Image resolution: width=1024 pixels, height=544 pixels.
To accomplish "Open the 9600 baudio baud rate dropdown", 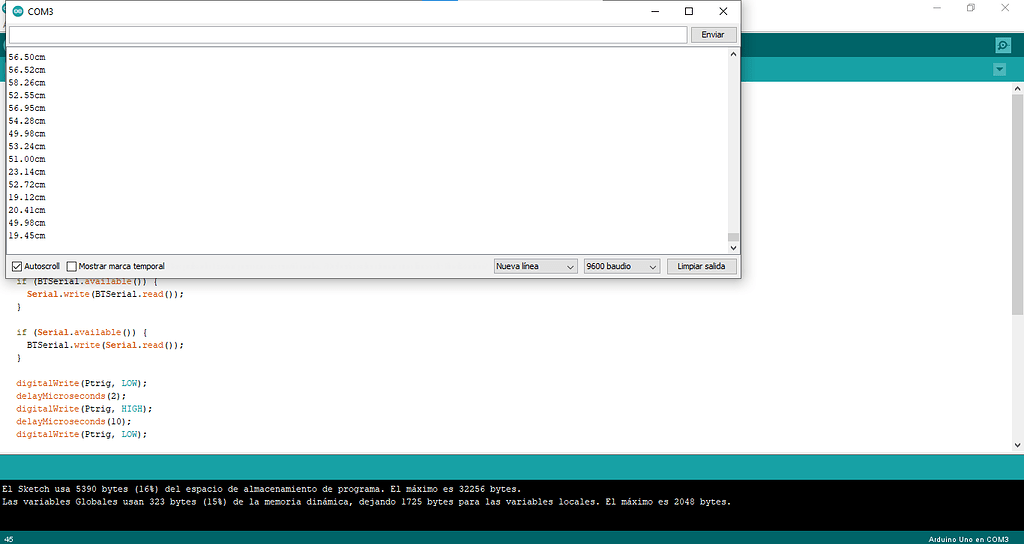I will (x=621, y=267).
